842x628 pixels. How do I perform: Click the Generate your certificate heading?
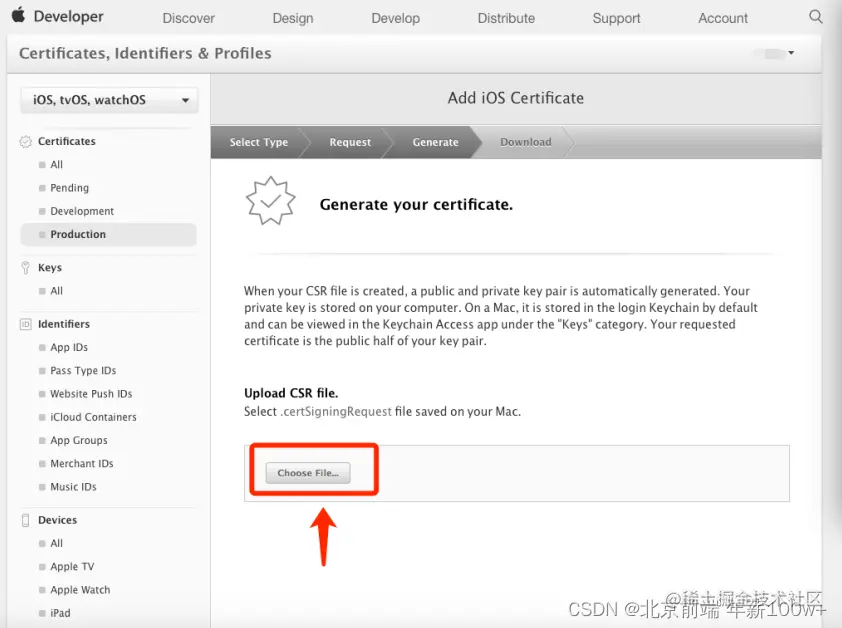click(x=416, y=205)
